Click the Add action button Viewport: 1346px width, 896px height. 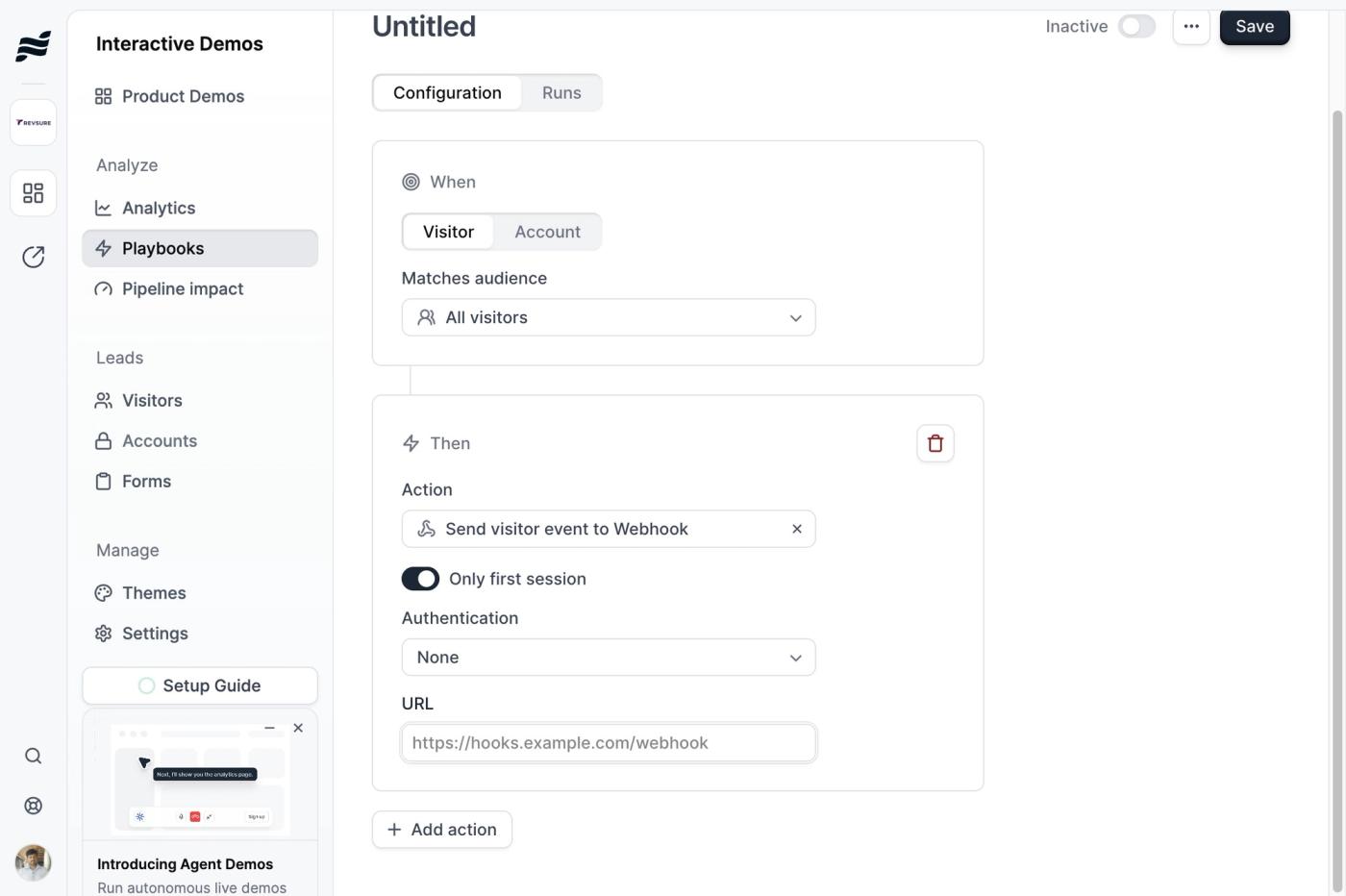(x=442, y=830)
